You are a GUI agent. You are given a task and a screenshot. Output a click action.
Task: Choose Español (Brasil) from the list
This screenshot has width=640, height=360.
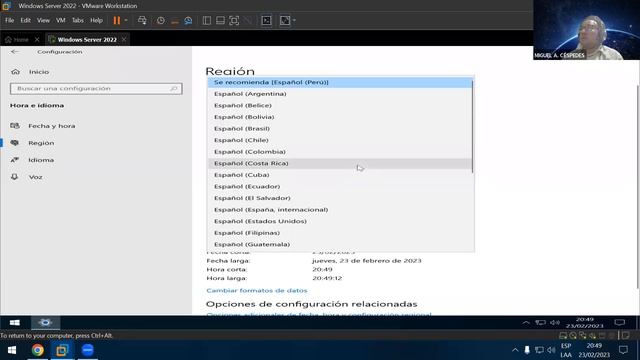coord(340,129)
